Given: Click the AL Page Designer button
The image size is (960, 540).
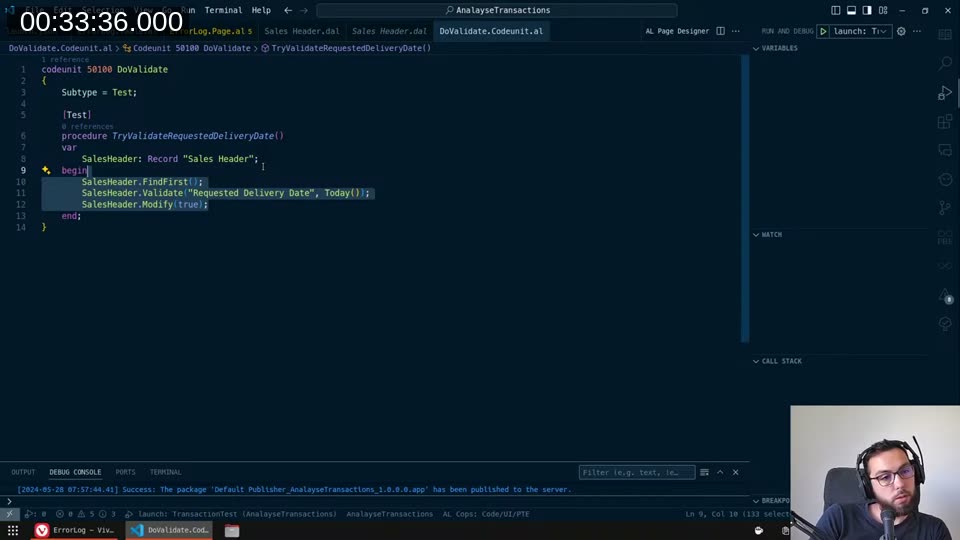Looking at the screenshot, I should tap(677, 31).
